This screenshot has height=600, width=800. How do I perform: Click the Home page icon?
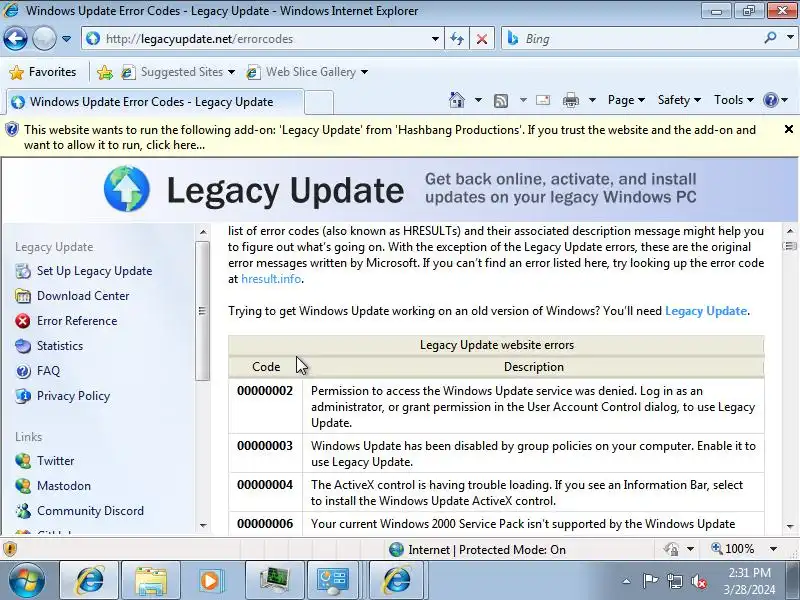point(457,100)
